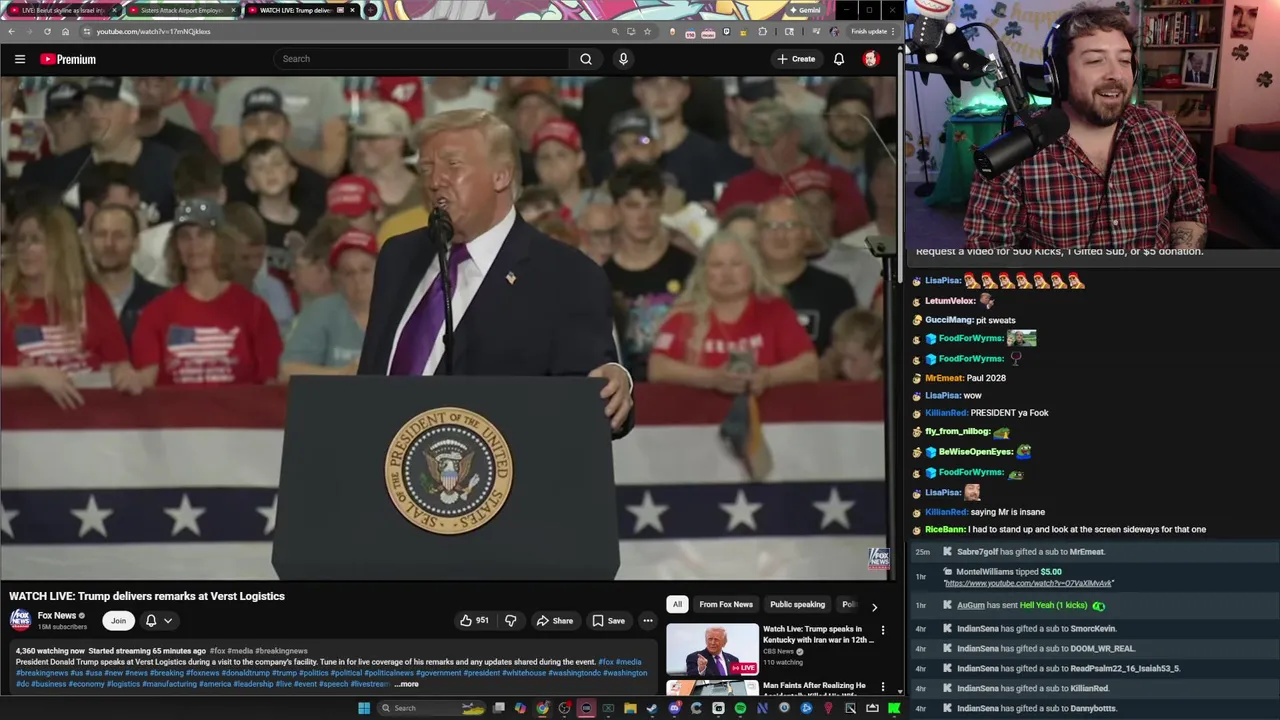Viewport: 1280px width, 720px height.
Task: Click the YouTube search magnifier button
Action: [x=586, y=59]
